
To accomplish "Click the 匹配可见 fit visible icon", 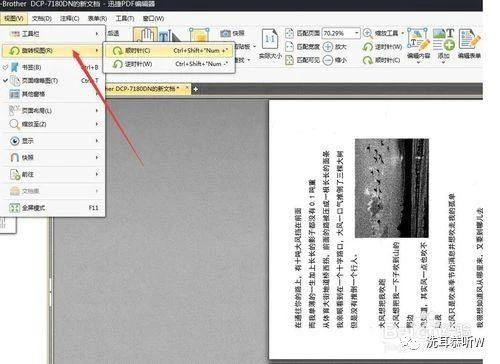I will point(289,60).
